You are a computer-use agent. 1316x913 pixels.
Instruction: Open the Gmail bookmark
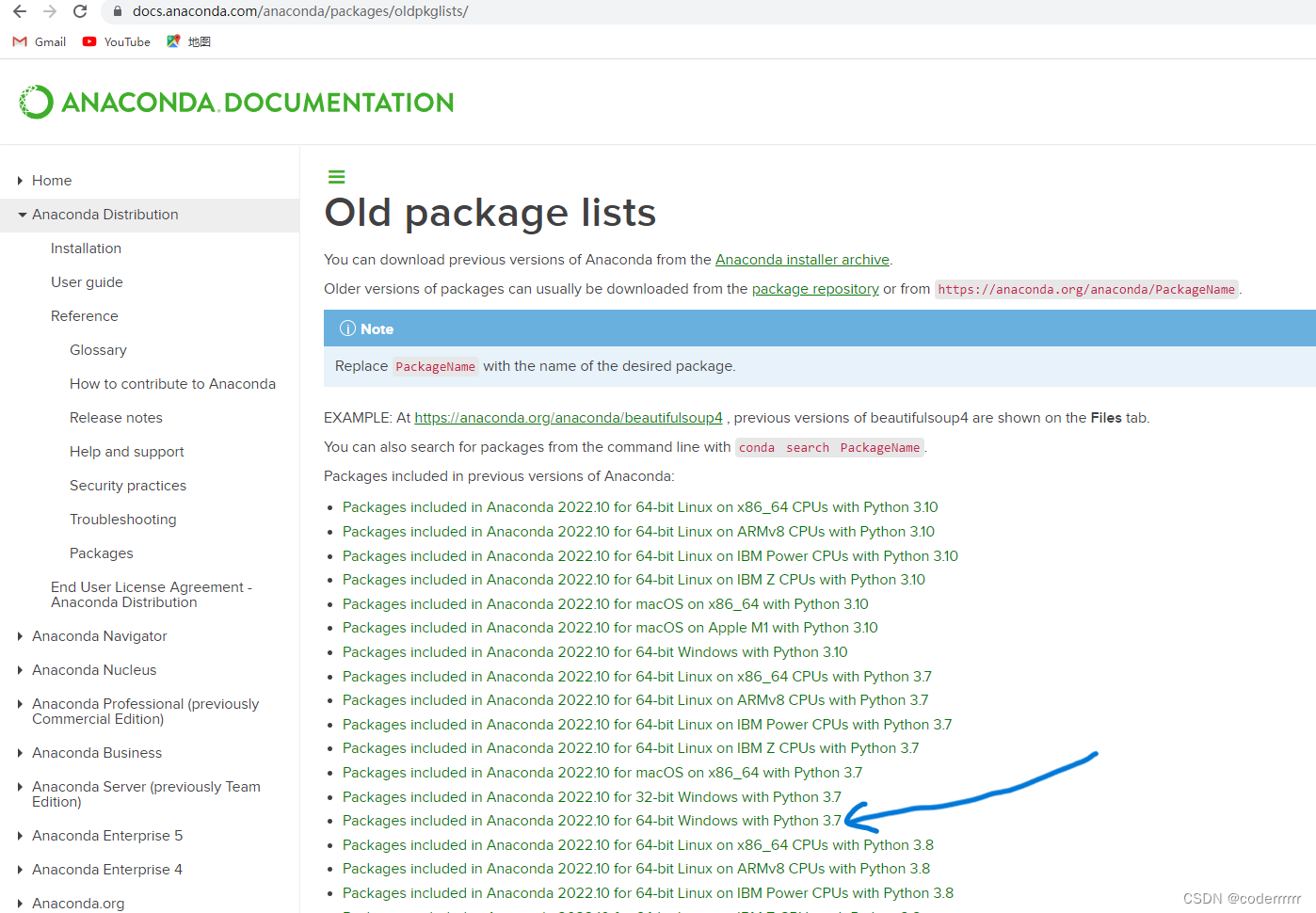click(39, 41)
